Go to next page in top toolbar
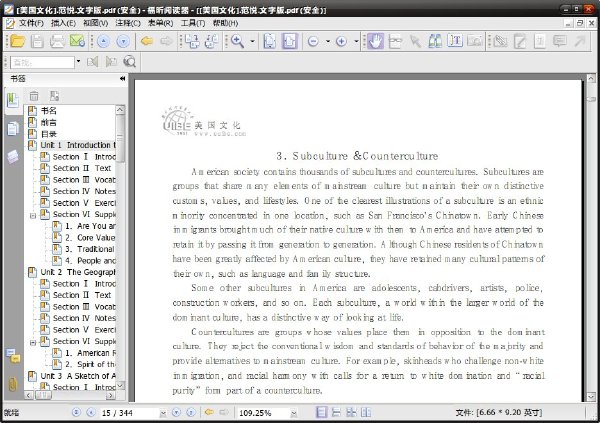 [x=123, y=41]
